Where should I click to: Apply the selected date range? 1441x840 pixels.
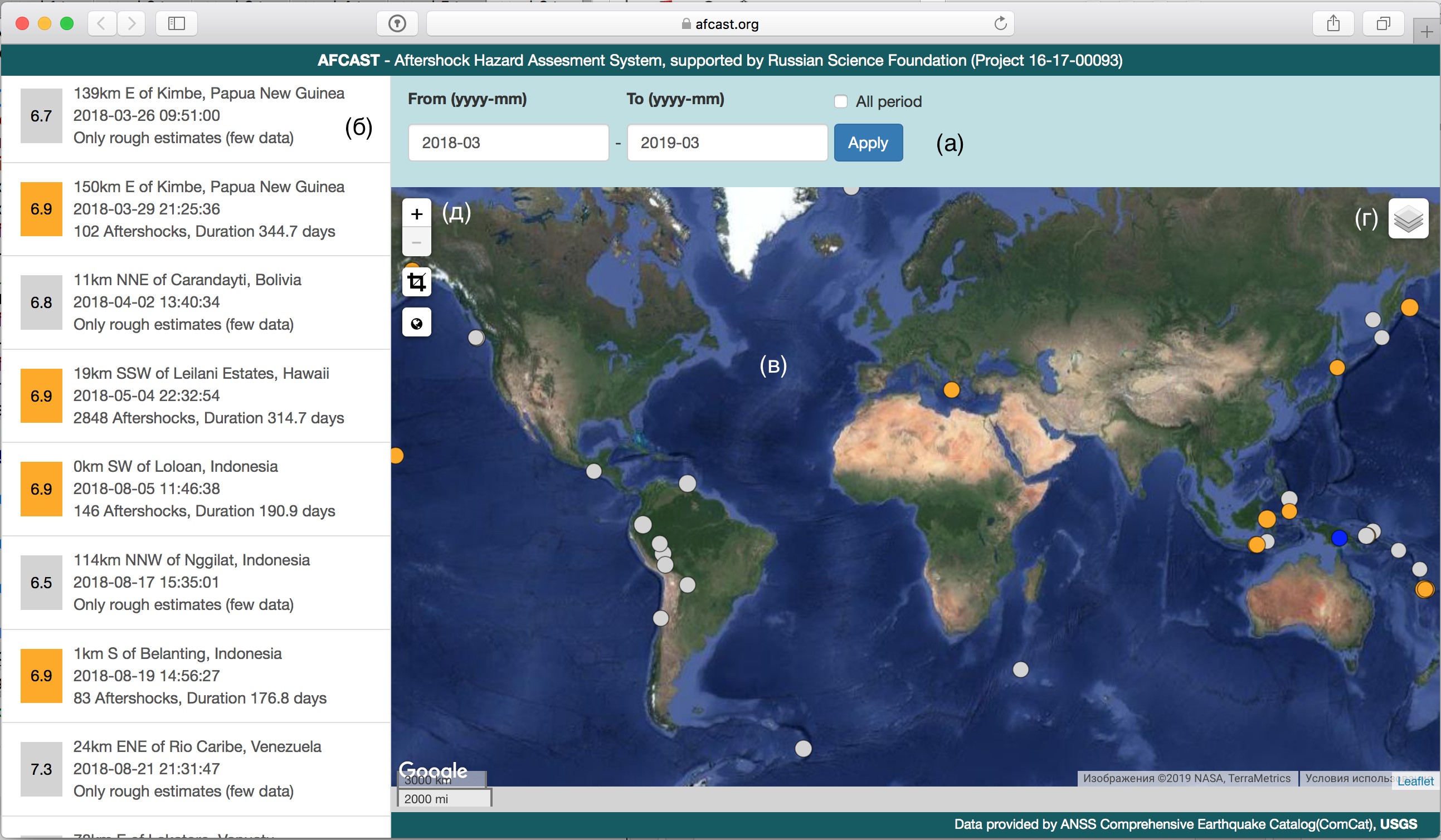(x=868, y=143)
